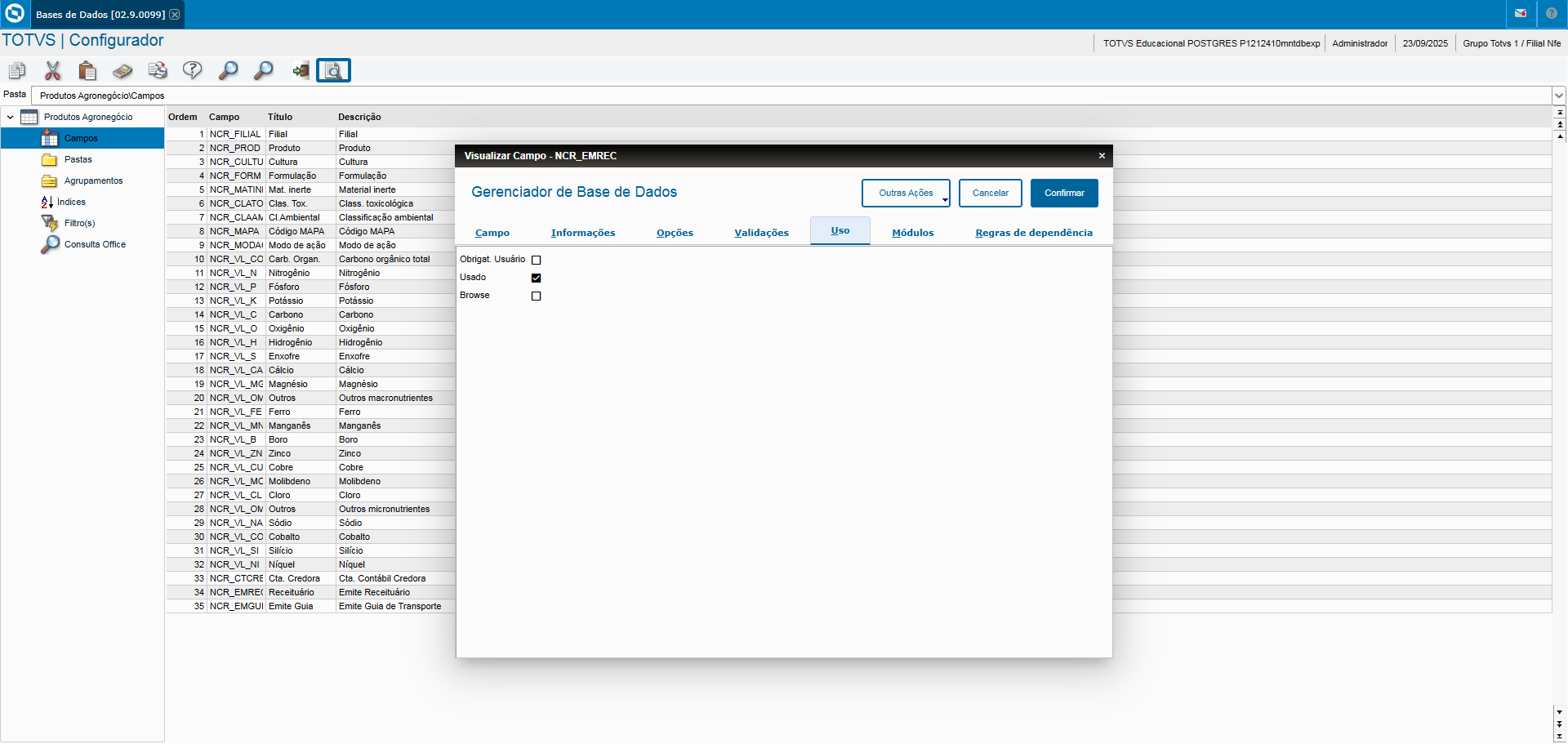
Task: Open the mail notifications icon in title bar
Action: point(1521,14)
